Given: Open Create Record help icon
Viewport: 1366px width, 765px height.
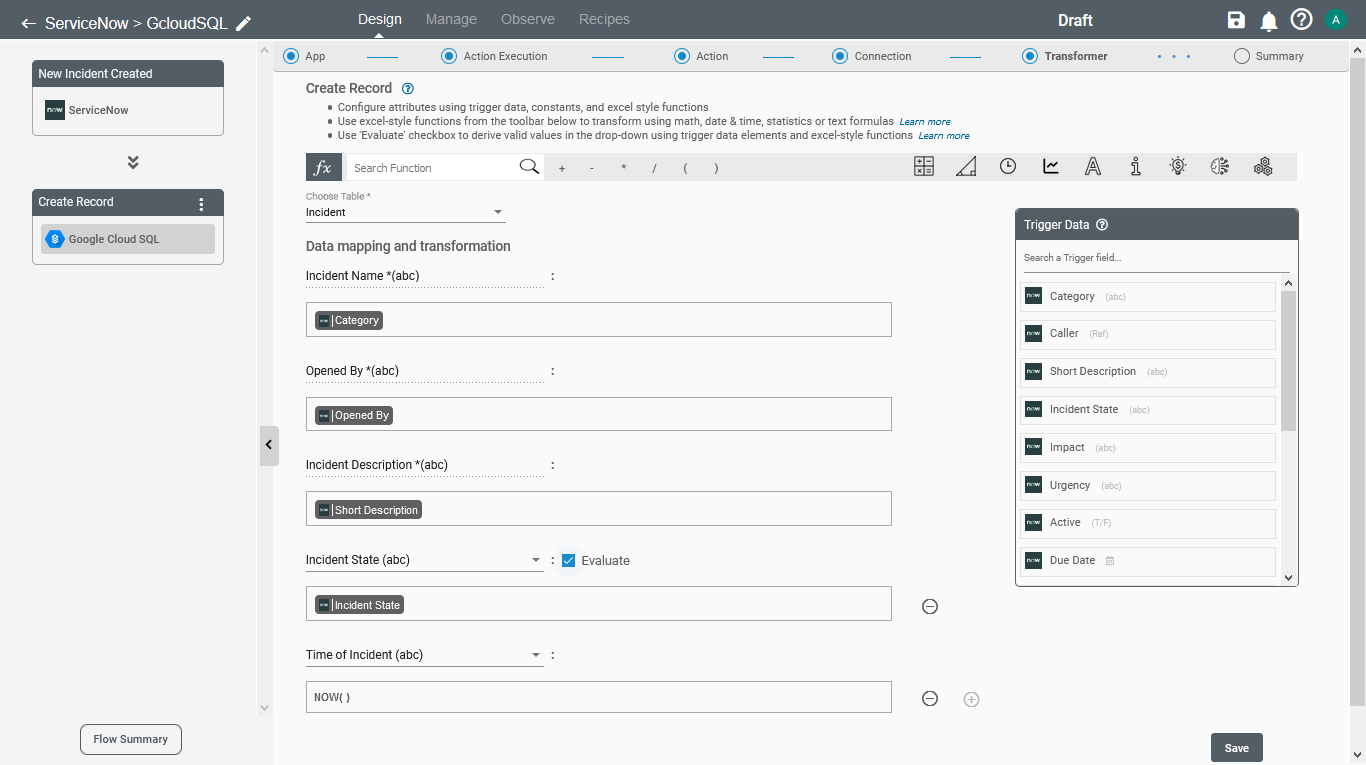Looking at the screenshot, I should click(x=407, y=88).
